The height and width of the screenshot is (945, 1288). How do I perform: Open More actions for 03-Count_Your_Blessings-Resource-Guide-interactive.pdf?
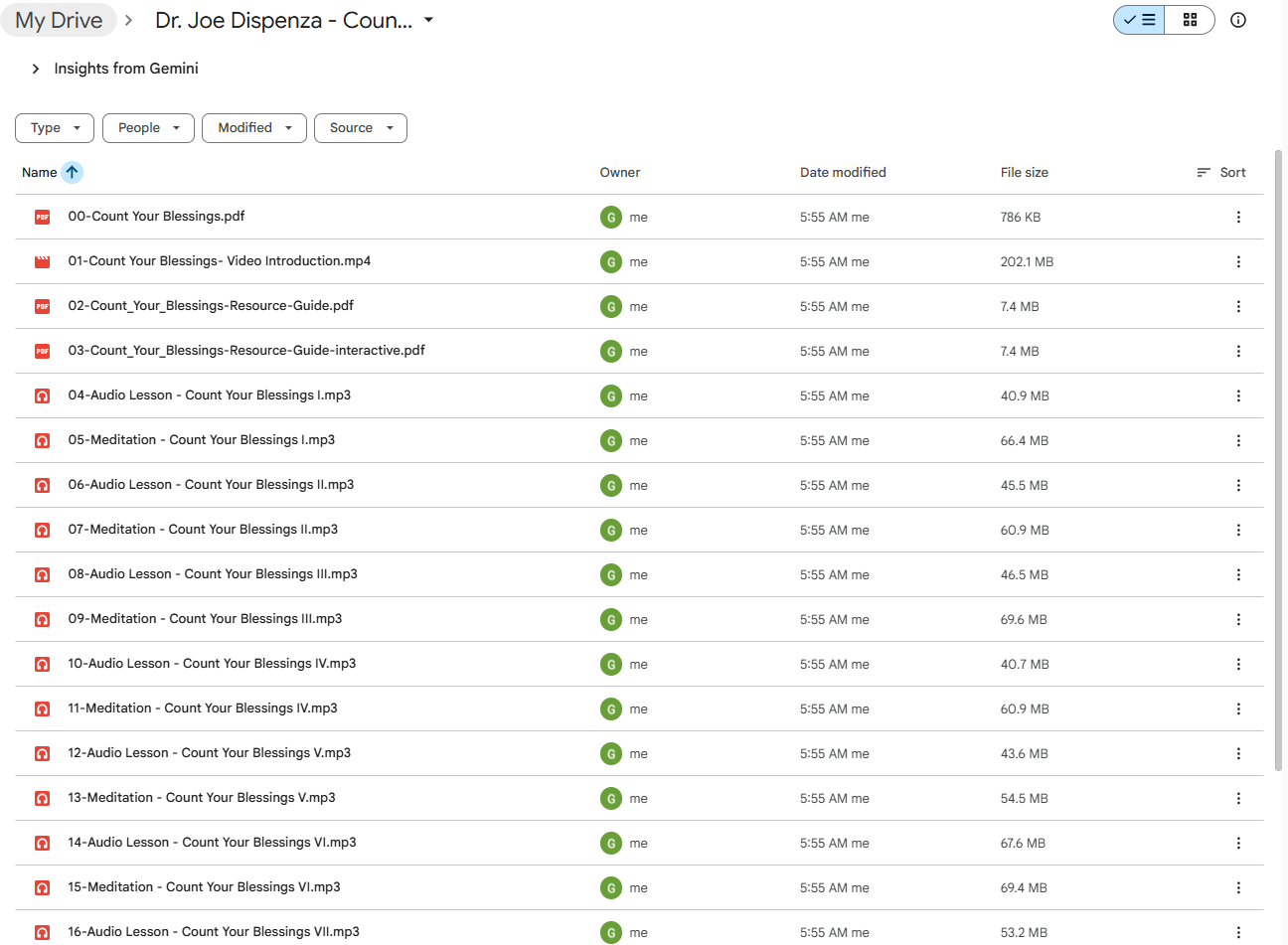(x=1238, y=351)
